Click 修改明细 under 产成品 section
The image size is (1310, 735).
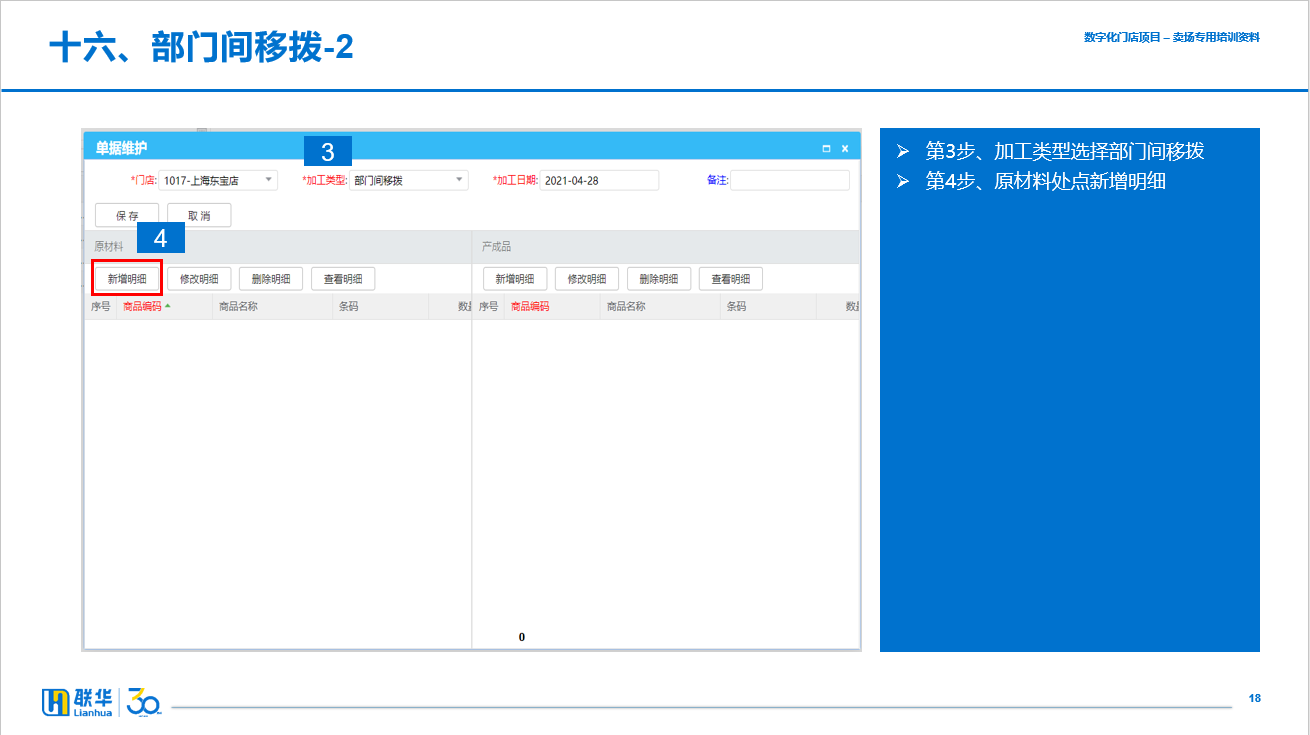click(x=587, y=279)
